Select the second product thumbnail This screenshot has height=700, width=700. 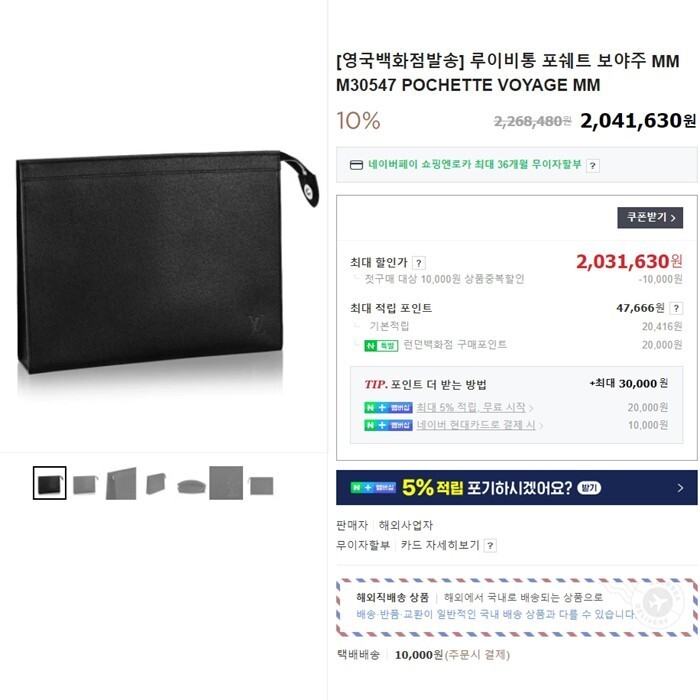[85, 484]
